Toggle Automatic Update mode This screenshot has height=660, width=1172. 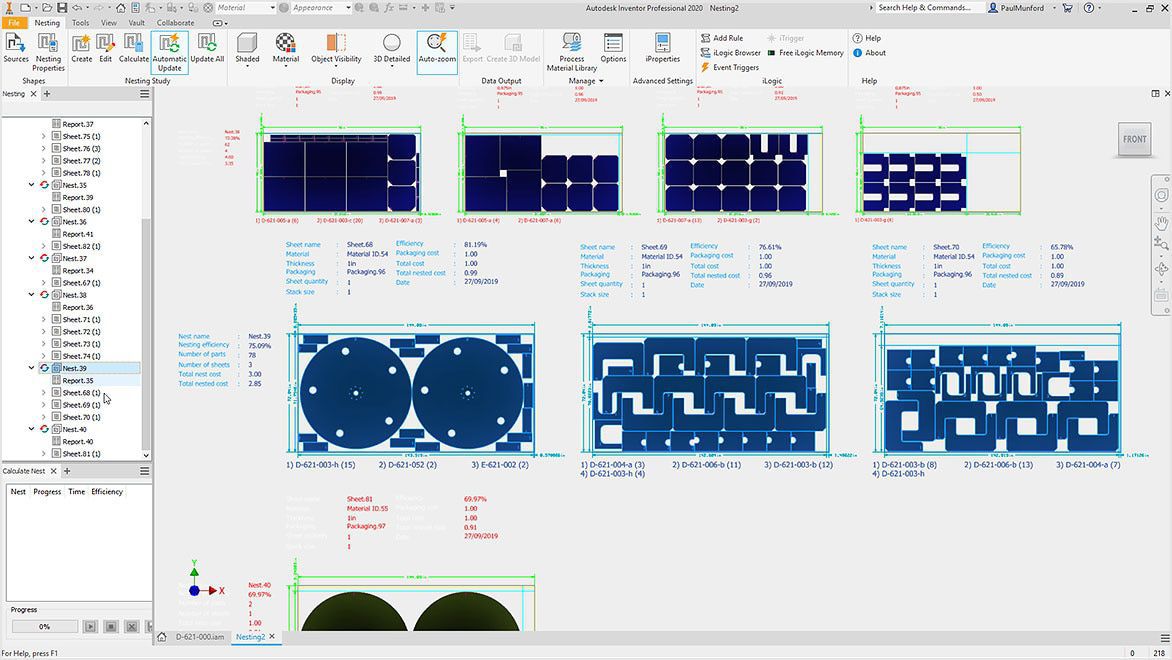pyautogui.click(x=170, y=50)
